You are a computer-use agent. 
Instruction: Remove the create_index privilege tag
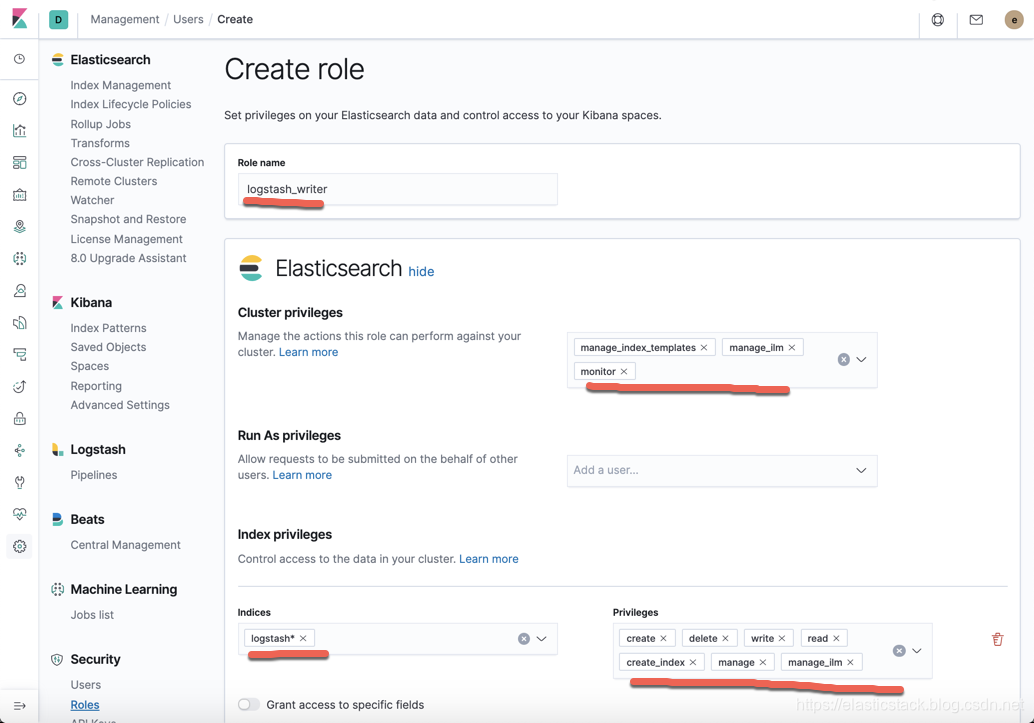pos(693,662)
